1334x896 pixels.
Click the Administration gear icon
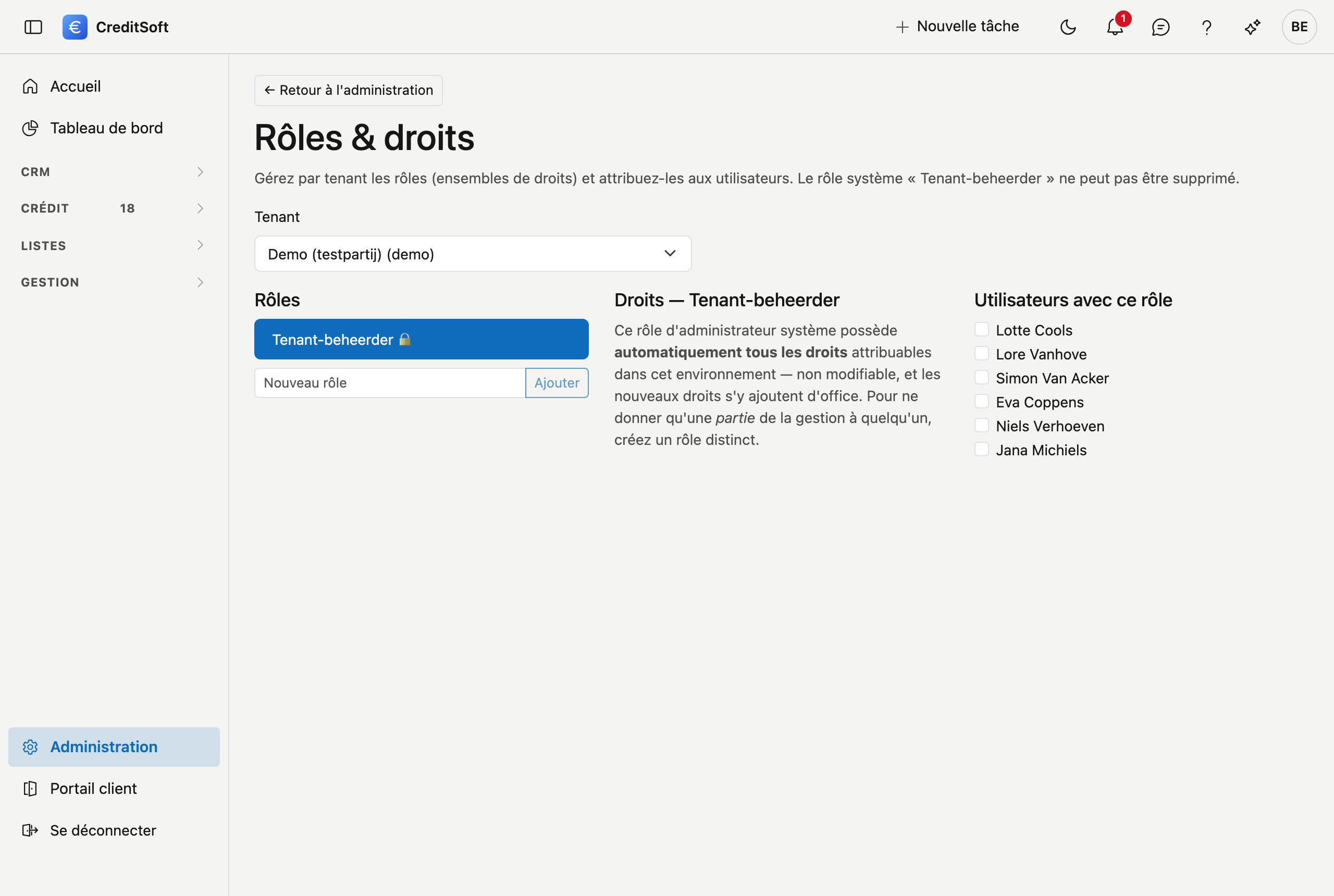30,747
